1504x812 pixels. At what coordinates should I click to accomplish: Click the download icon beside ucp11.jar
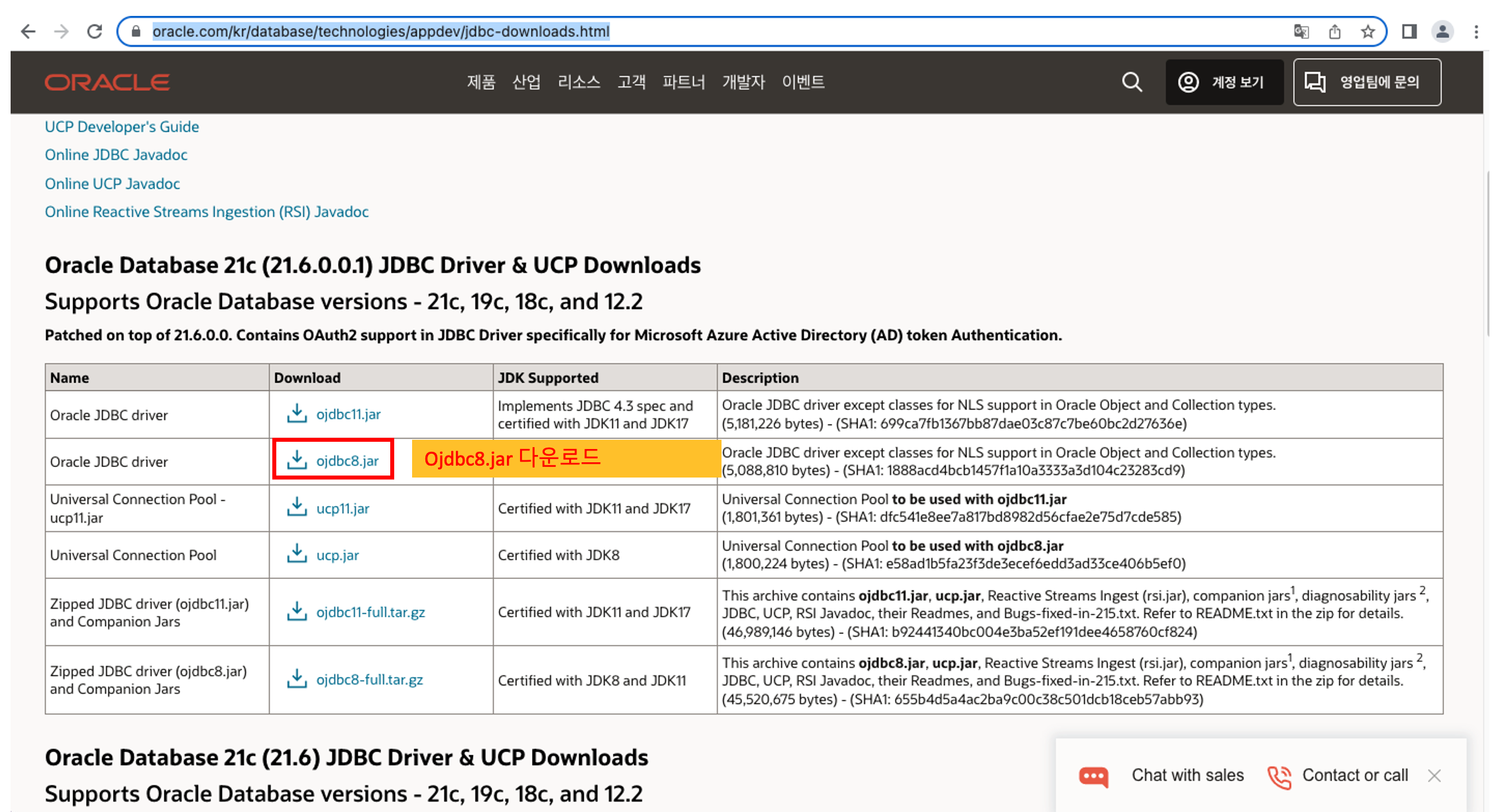coord(296,507)
